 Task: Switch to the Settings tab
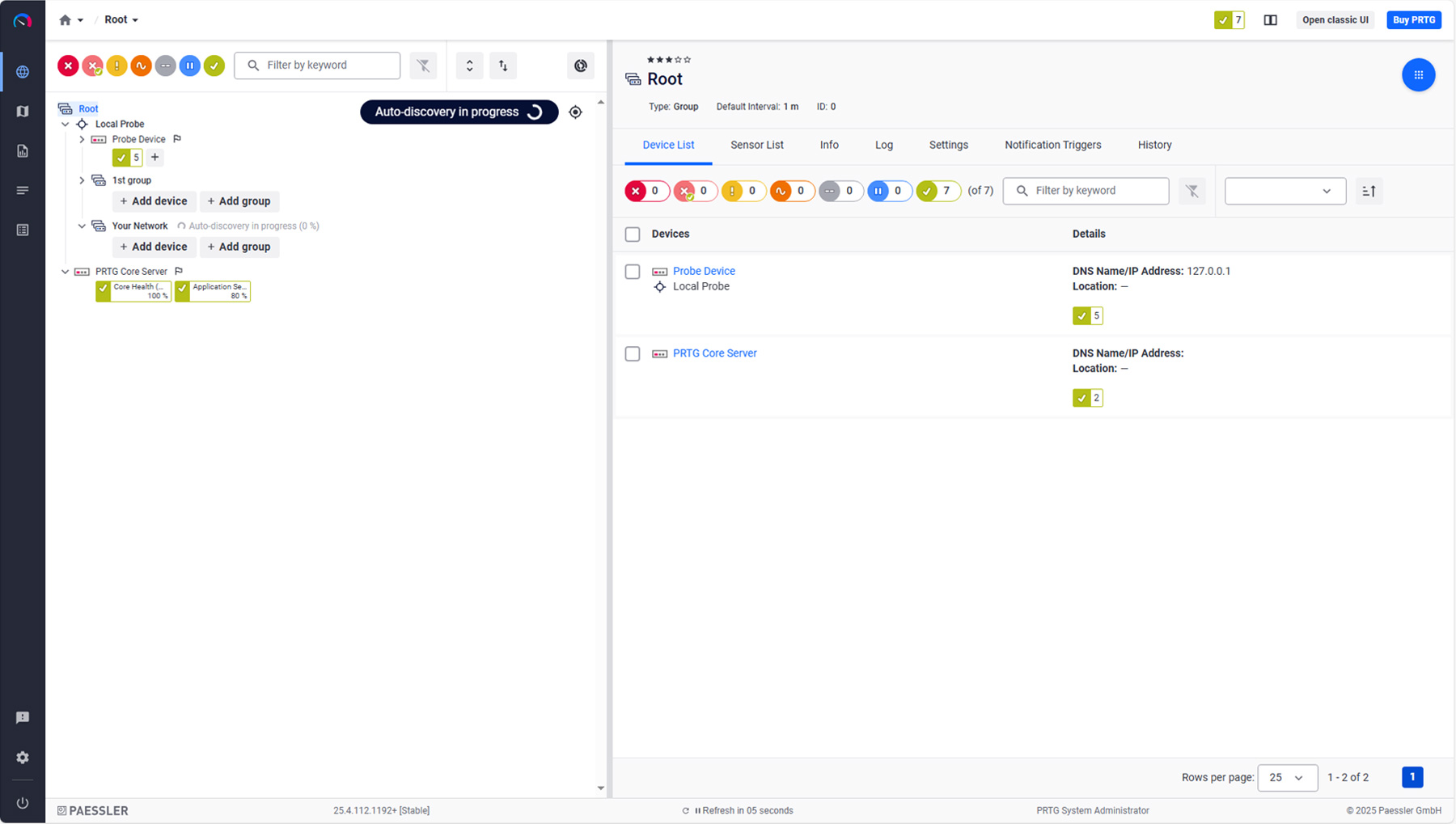[x=948, y=146]
